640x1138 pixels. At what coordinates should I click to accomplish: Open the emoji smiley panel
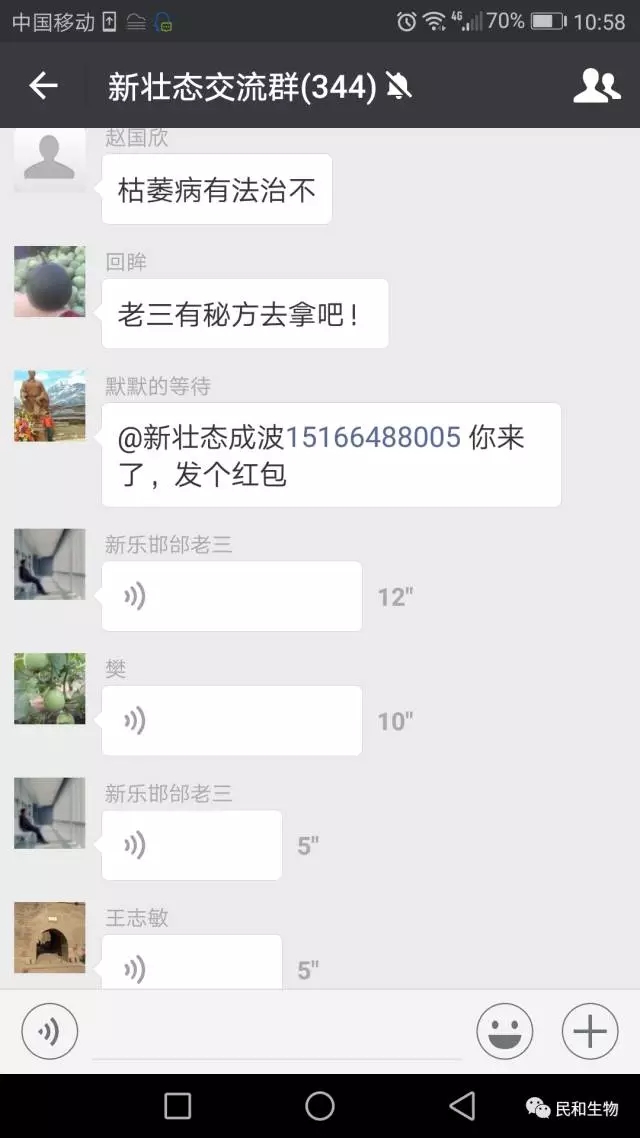[504, 1031]
